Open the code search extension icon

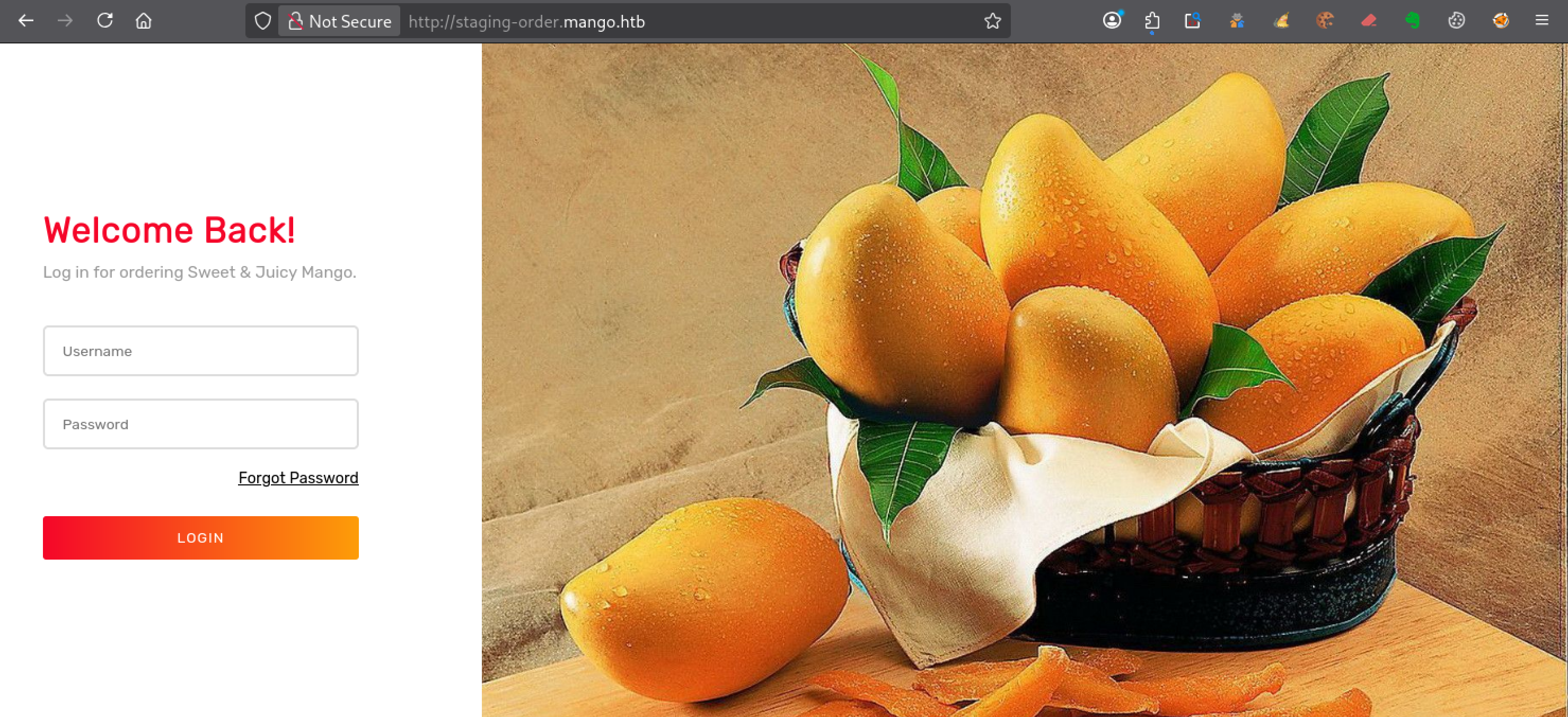coord(1193,21)
